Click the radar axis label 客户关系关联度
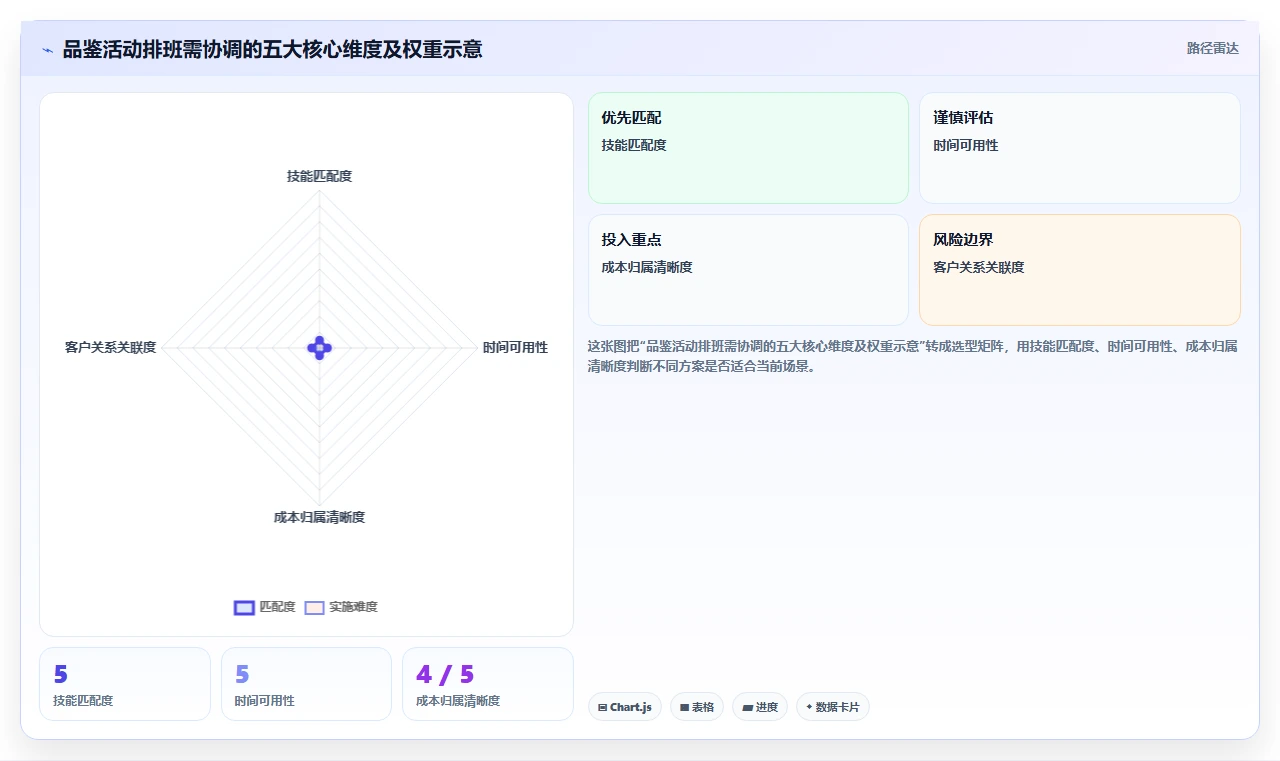Viewport: 1280px width, 761px height. click(x=110, y=348)
